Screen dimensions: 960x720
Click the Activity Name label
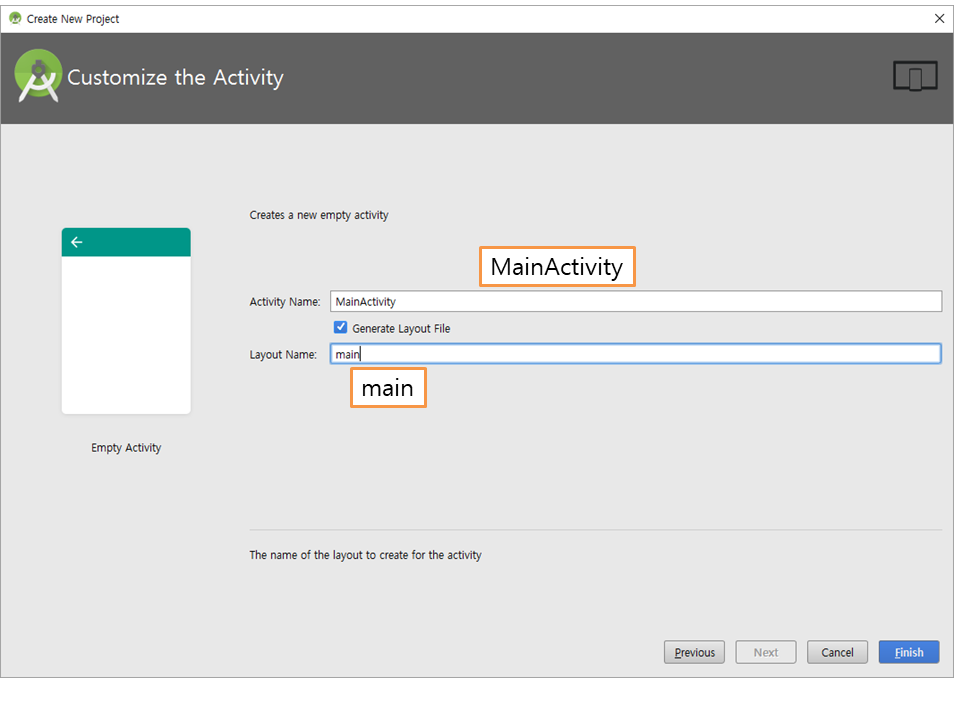pyautogui.click(x=284, y=302)
